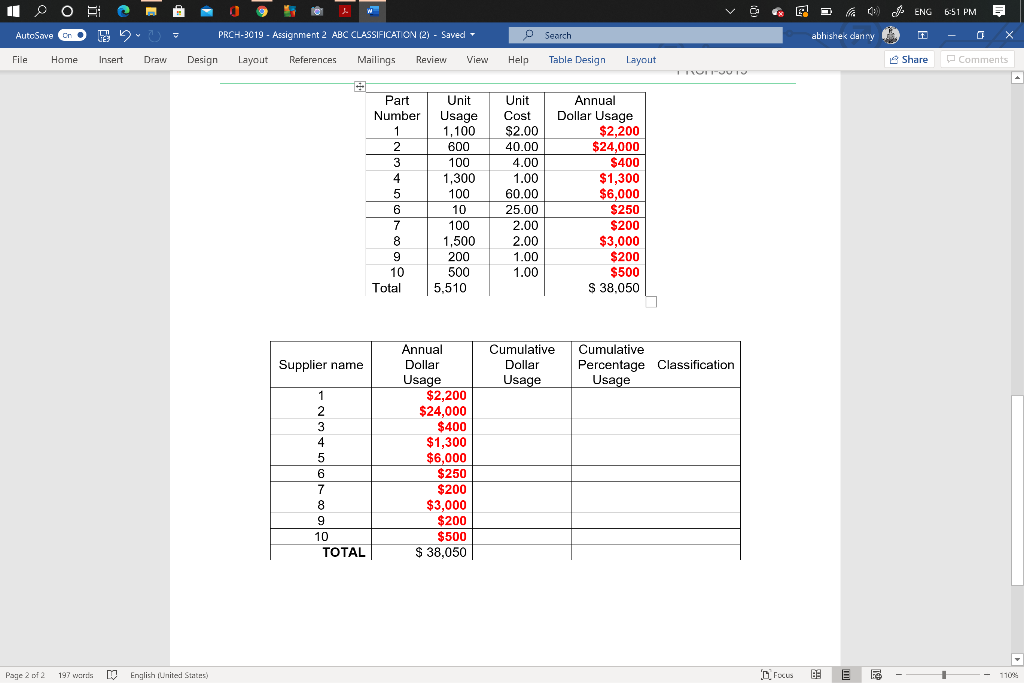Open the Review tab
The height and width of the screenshot is (683, 1024).
click(x=431, y=59)
